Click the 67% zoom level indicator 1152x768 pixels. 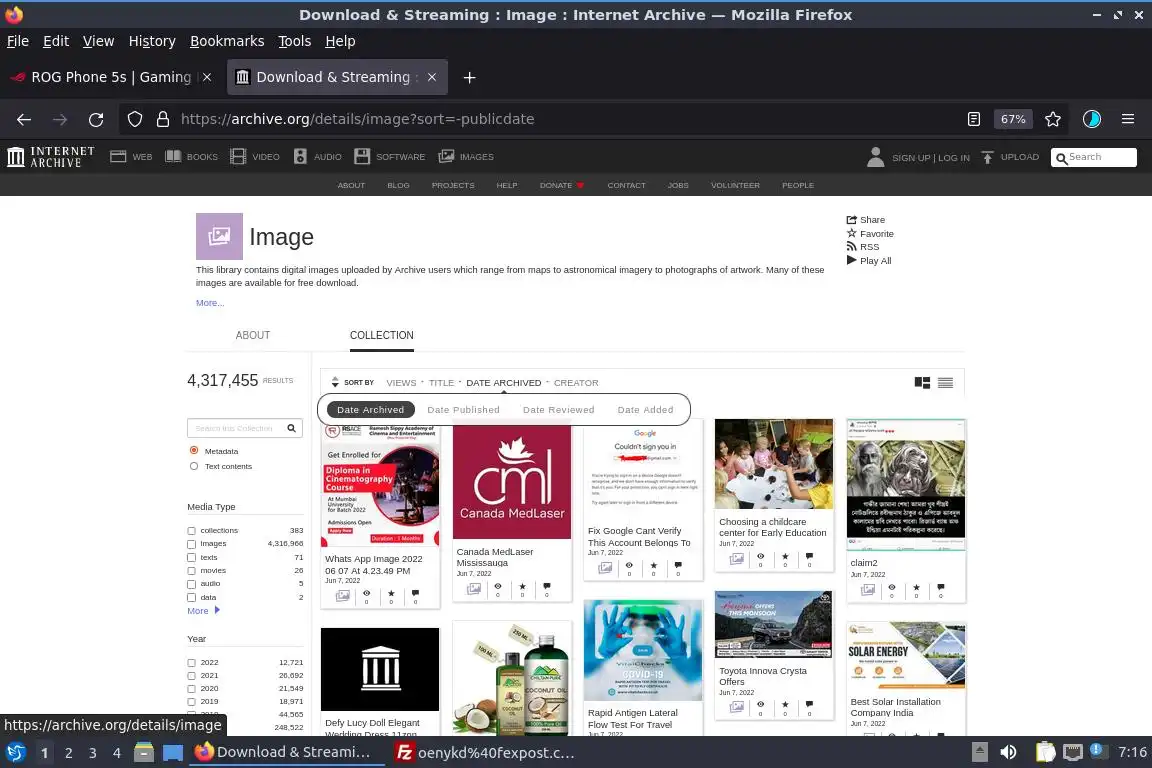[1013, 119]
